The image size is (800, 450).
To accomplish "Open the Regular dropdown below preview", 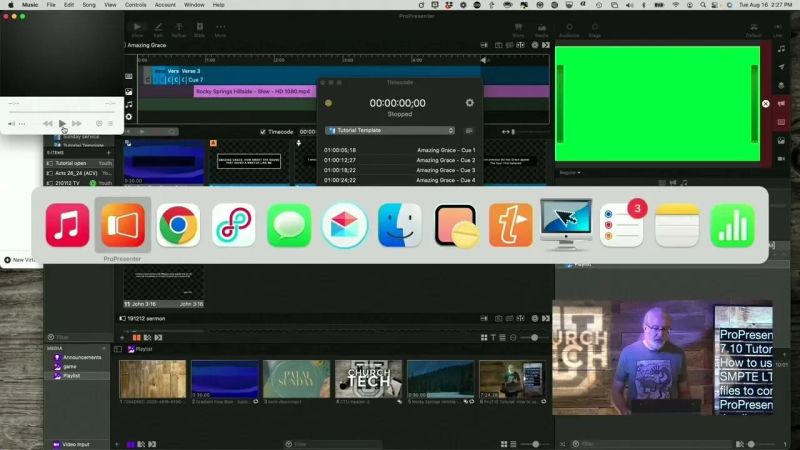I will (570, 172).
